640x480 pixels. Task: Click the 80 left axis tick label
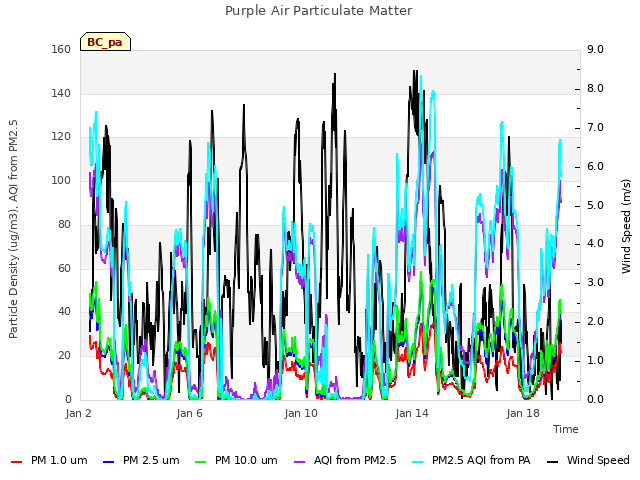[x=64, y=224]
